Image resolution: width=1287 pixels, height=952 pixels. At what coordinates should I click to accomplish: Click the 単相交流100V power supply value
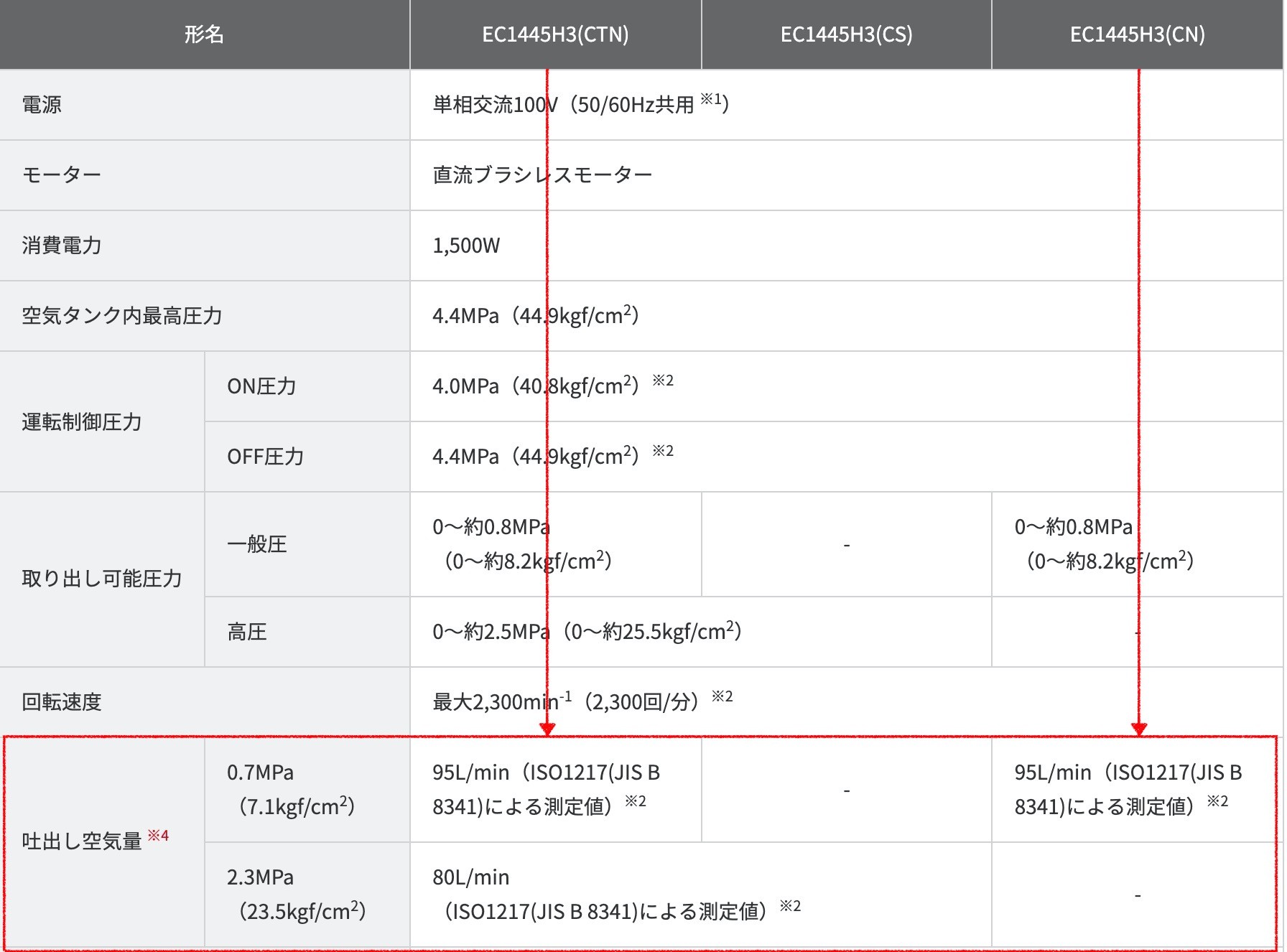tap(580, 104)
